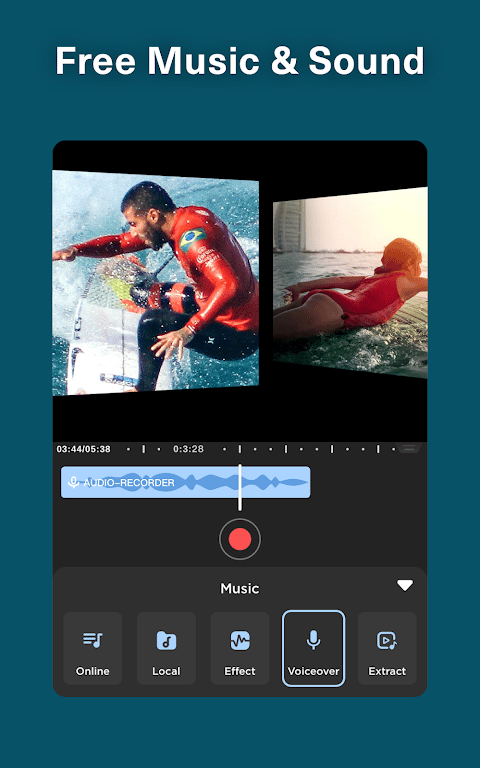Click the white playhead line on timeline

pos(240,487)
